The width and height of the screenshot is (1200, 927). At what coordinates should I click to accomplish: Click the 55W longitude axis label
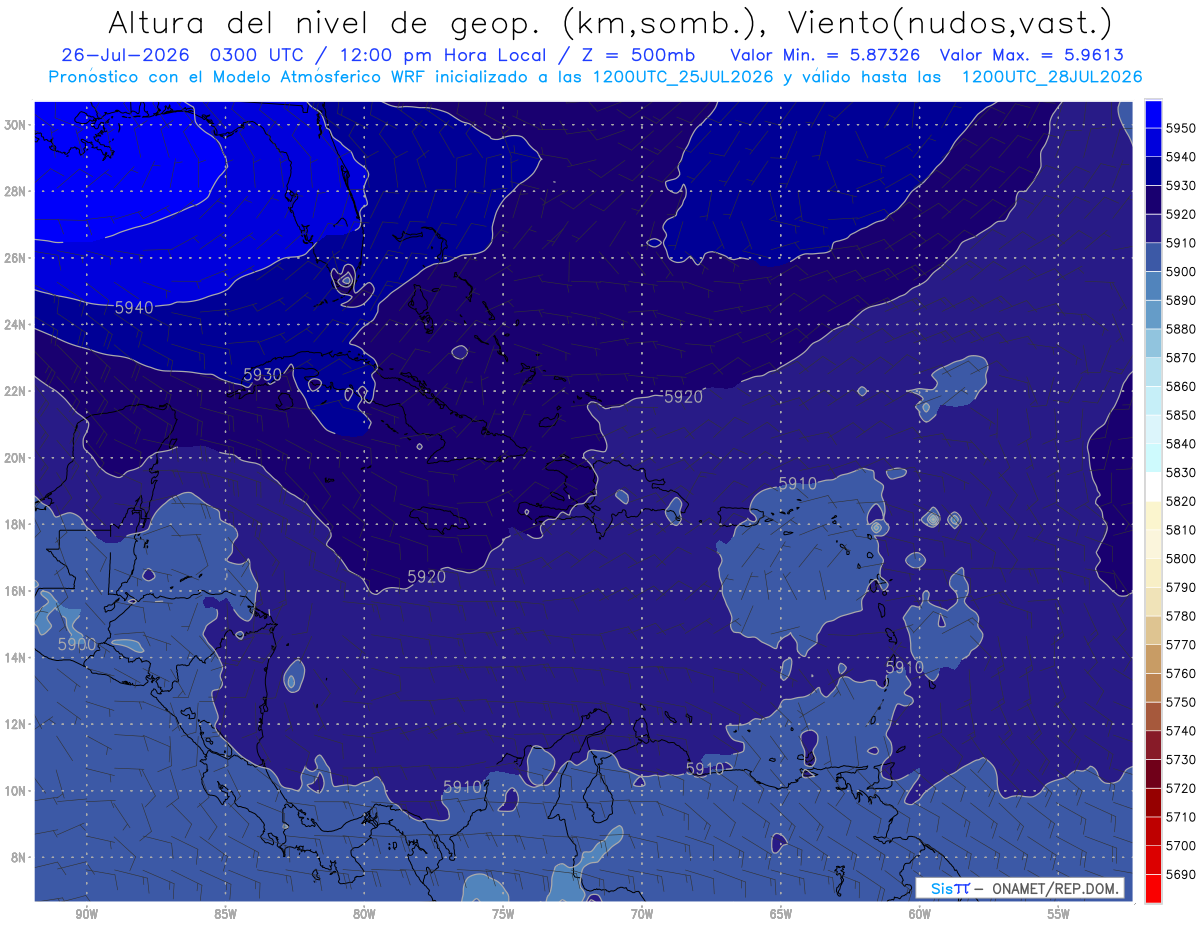coord(1059,913)
